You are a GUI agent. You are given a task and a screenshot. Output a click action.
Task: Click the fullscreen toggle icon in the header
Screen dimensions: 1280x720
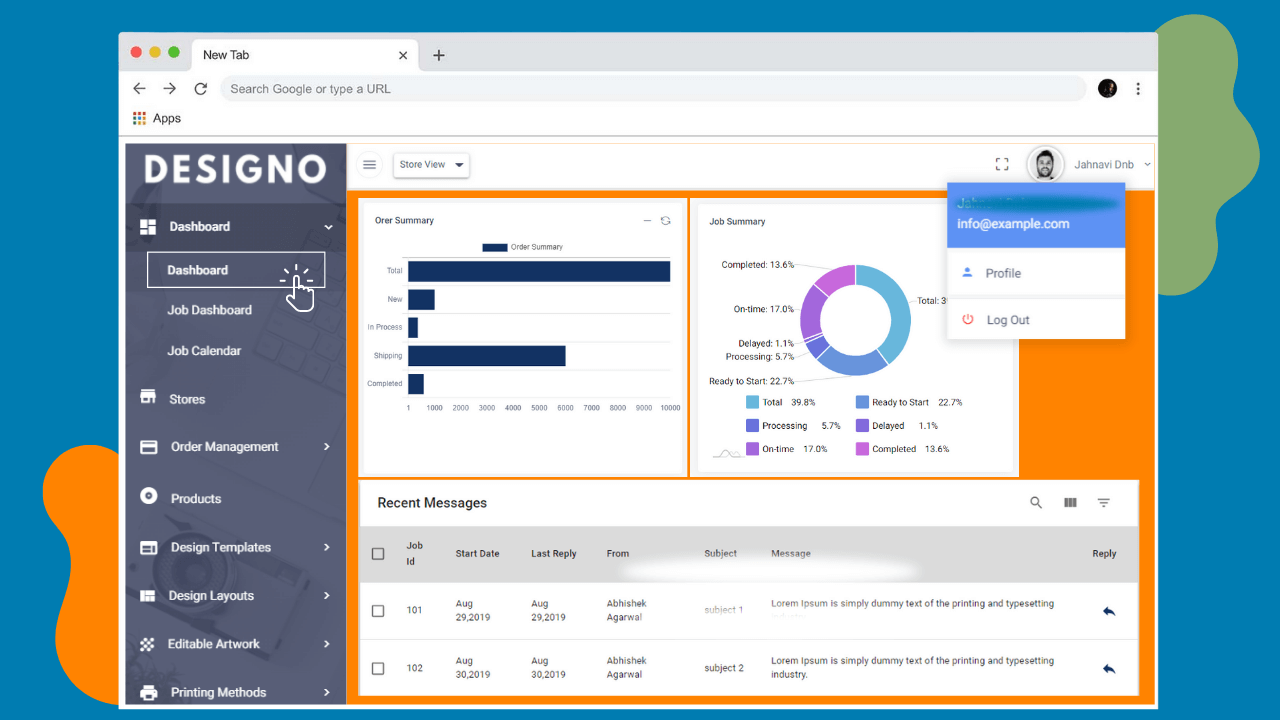pos(1002,164)
